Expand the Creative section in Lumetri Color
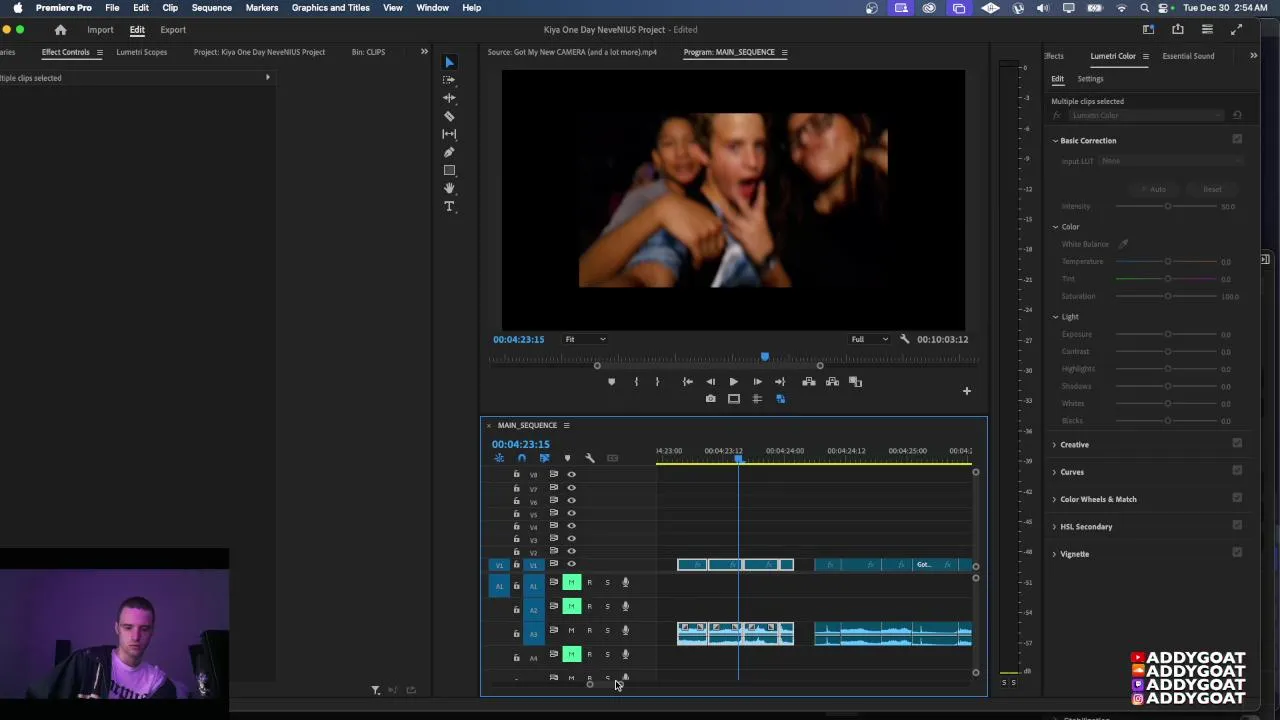This screenshot has height=720, width=1280. tap(1074, 444)
